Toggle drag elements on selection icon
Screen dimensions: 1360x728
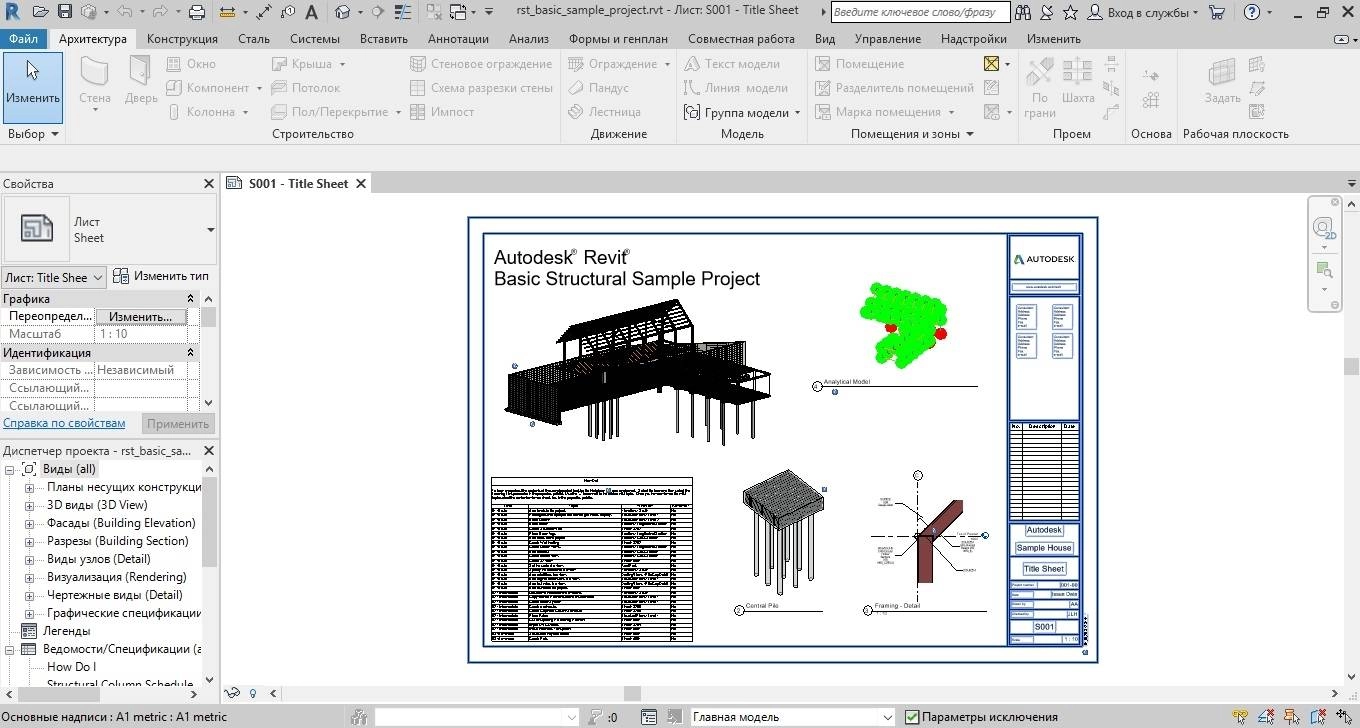point(1344,716)
